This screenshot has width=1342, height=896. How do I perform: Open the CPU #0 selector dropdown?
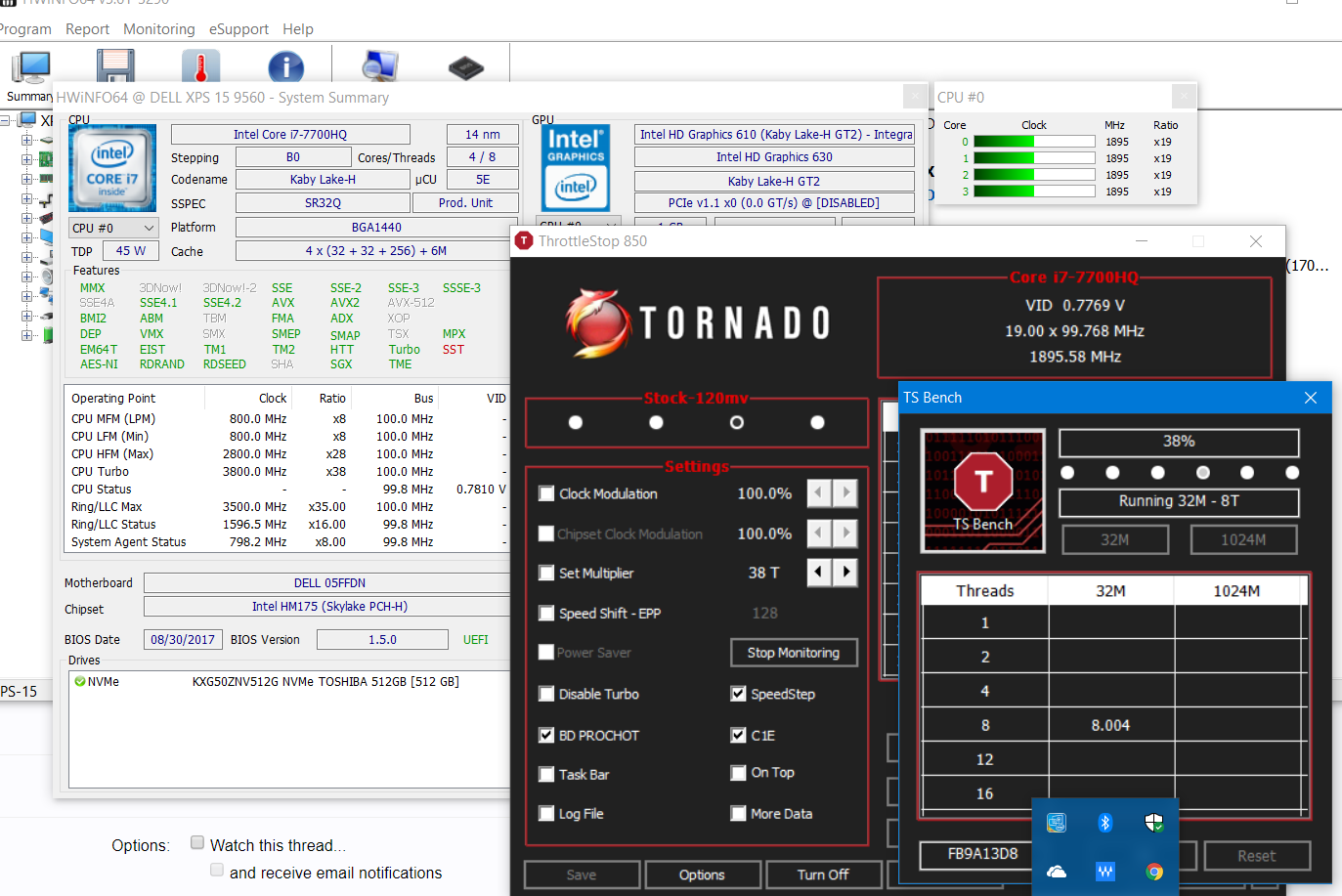pos(113,228)
